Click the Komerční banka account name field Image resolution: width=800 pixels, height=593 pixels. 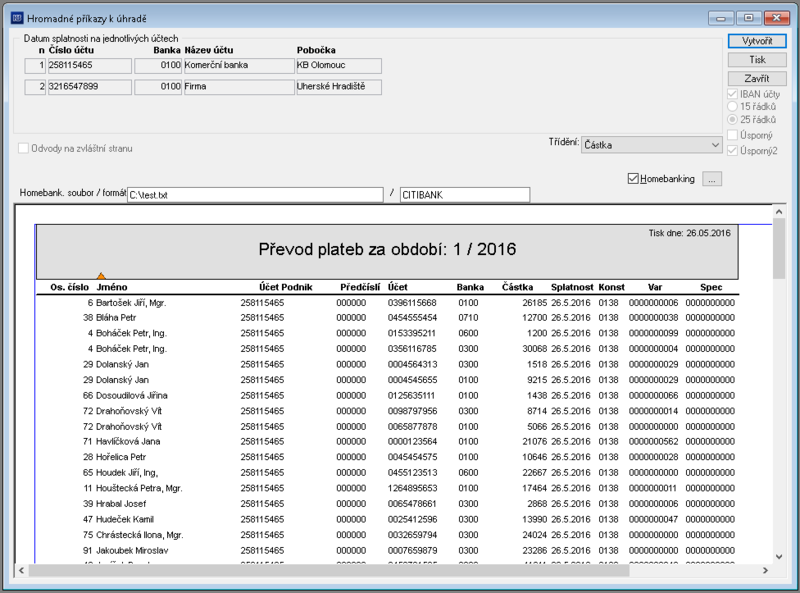(x=238, y=65)
